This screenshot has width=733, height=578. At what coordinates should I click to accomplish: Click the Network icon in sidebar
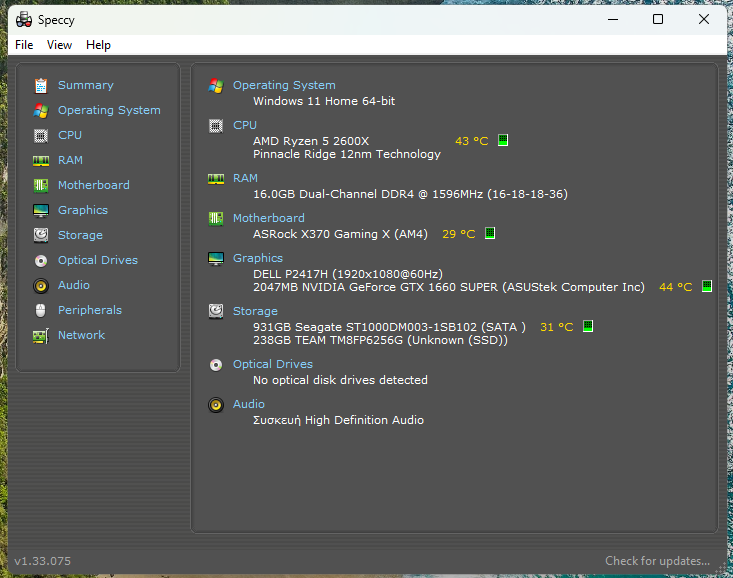point(41,336)
